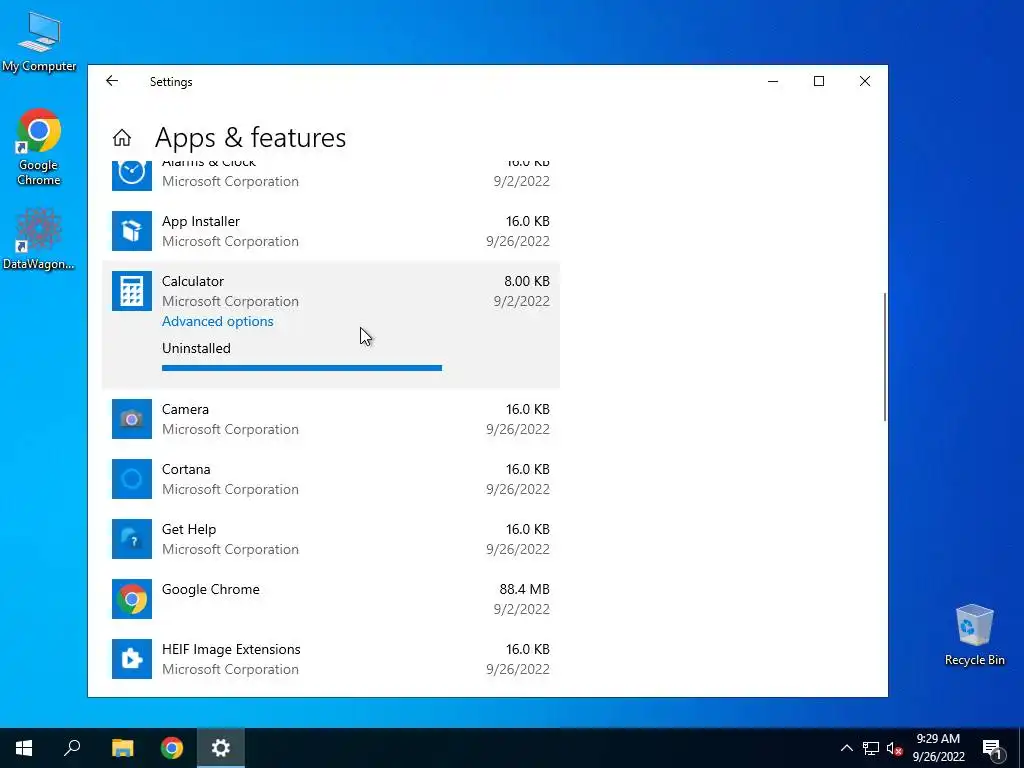Select the HEIF Image Extensions entry name
Image resolution: width=1024 pixels, height=768 pixels.
point(231,649)
